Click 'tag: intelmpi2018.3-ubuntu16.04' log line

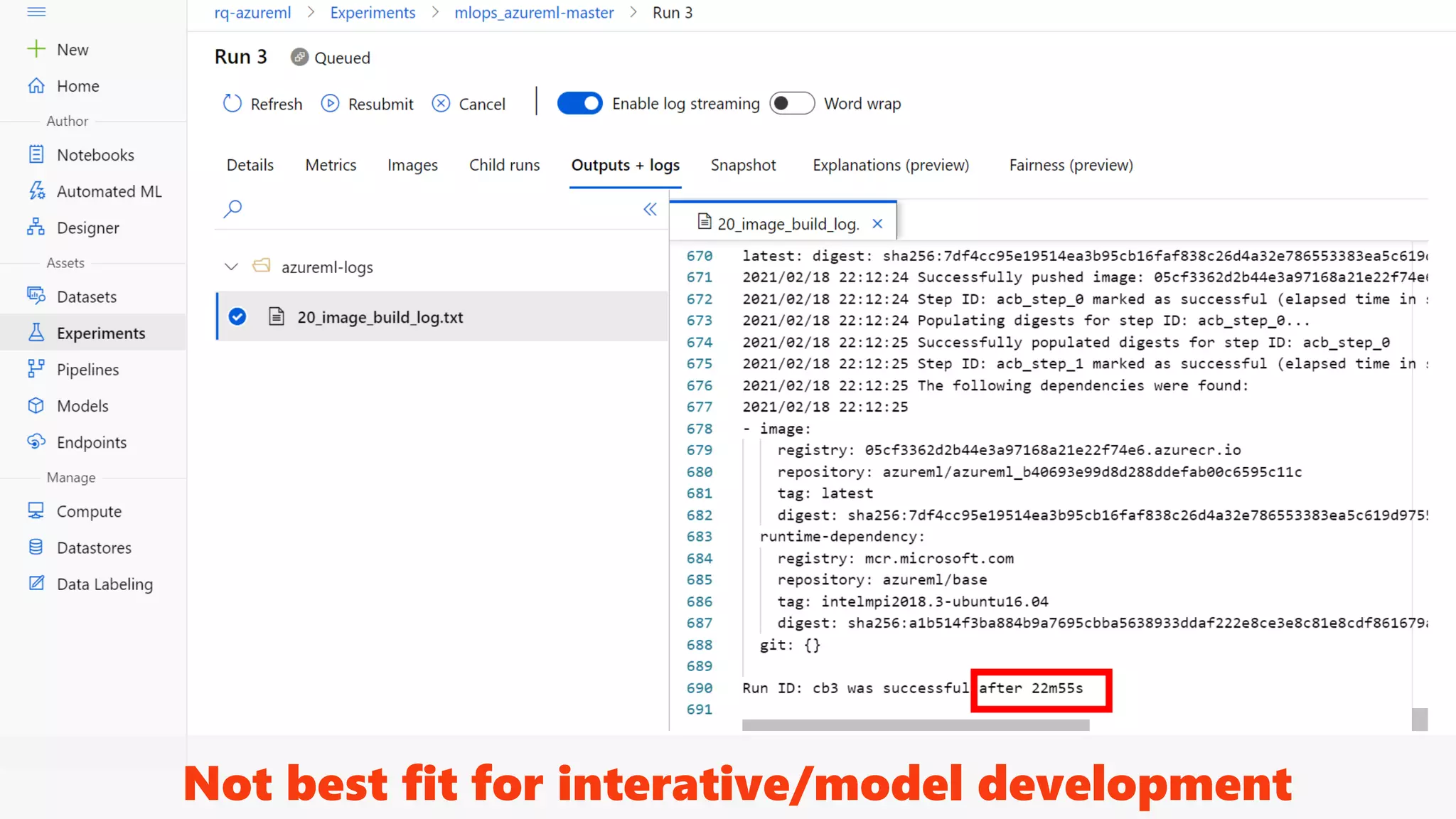pyautogui.click(x=913, y=601)
